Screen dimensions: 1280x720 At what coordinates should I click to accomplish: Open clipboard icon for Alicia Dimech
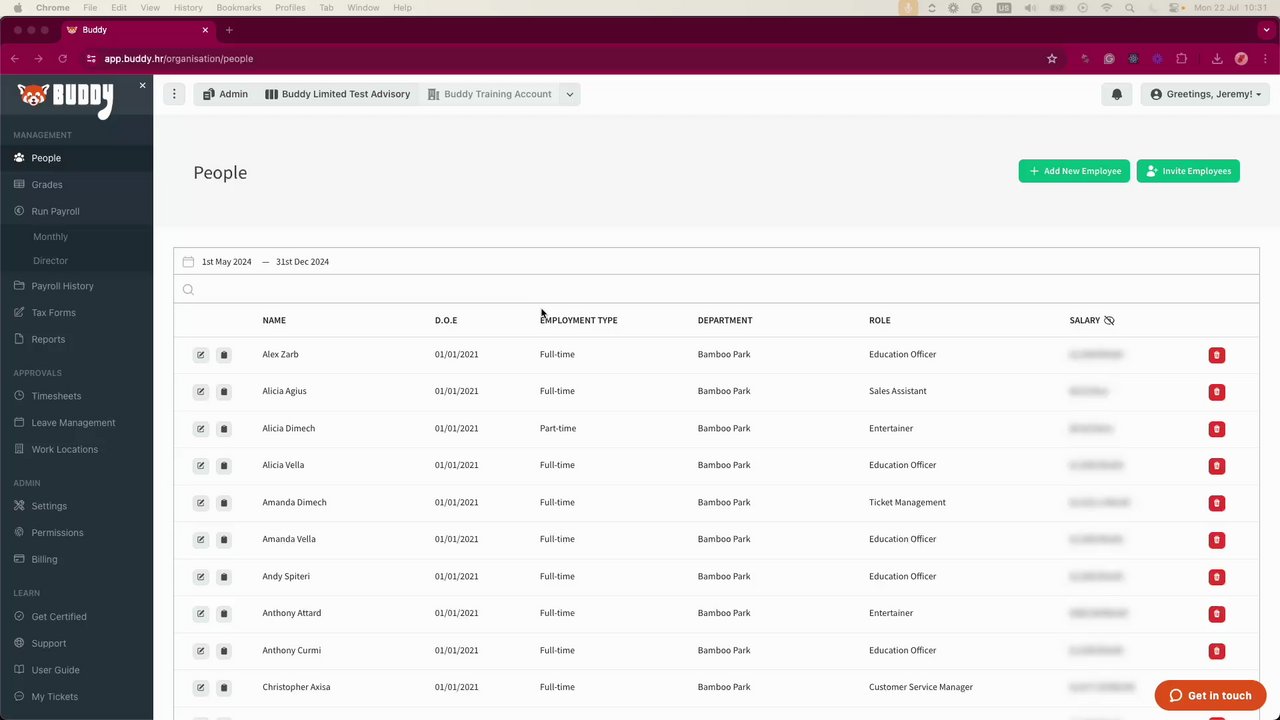pyautogui.click(x=224, y=429)
